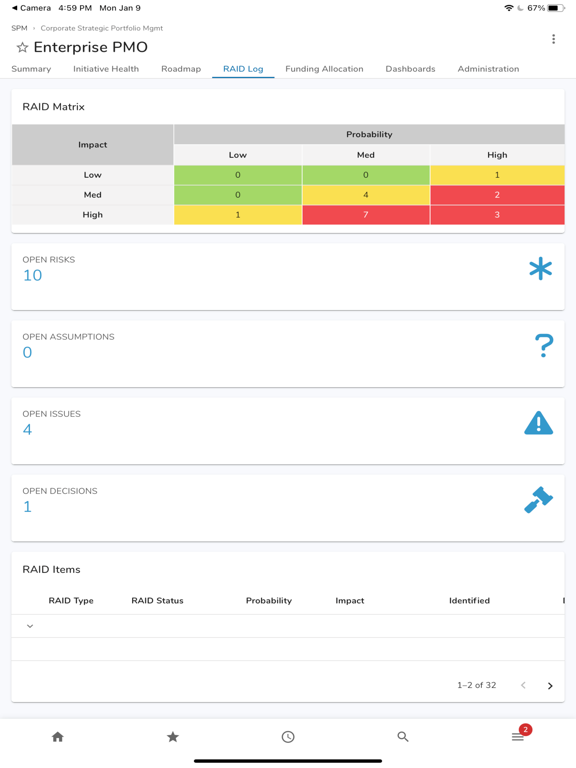This screenshot has height=768, width=576.
Task: Select yellow cell Med impact Med probability 4
Action: pyautogui.click(x=366, y=195)
